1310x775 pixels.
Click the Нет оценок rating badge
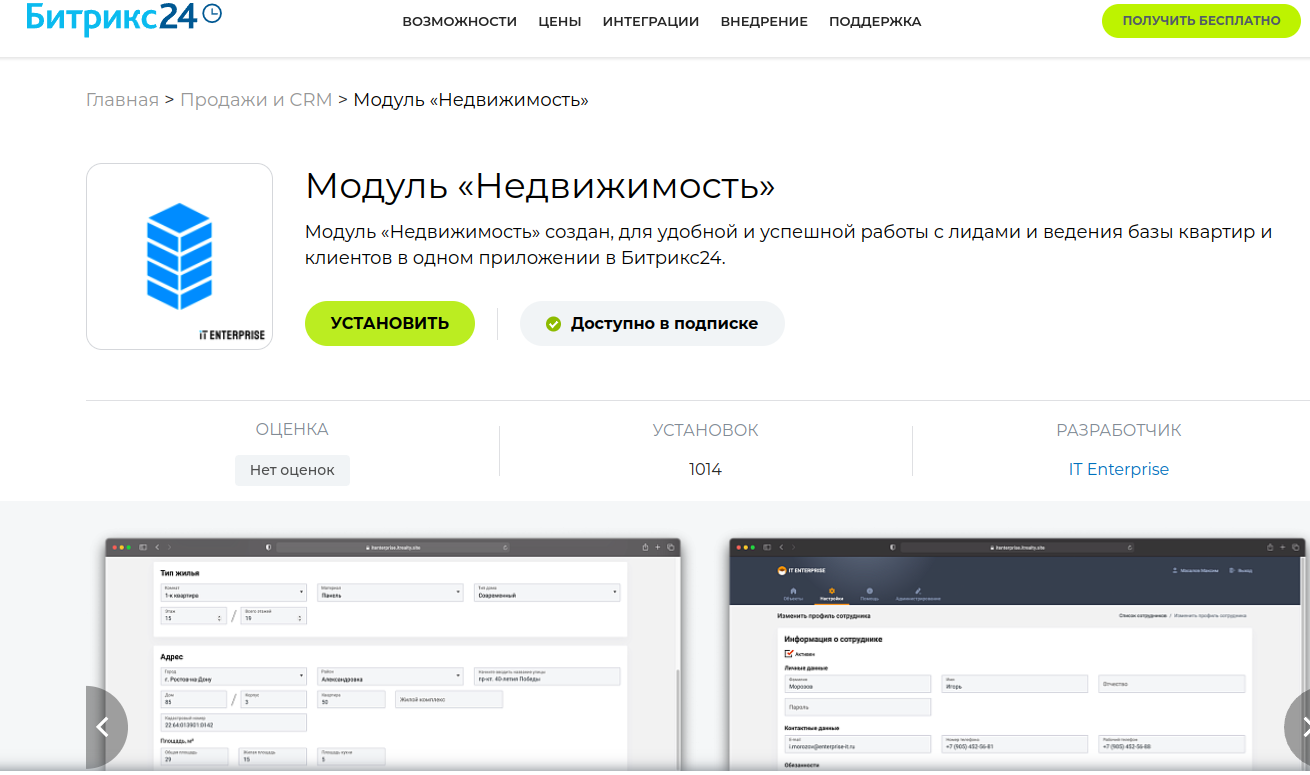(x=292, y=470)
